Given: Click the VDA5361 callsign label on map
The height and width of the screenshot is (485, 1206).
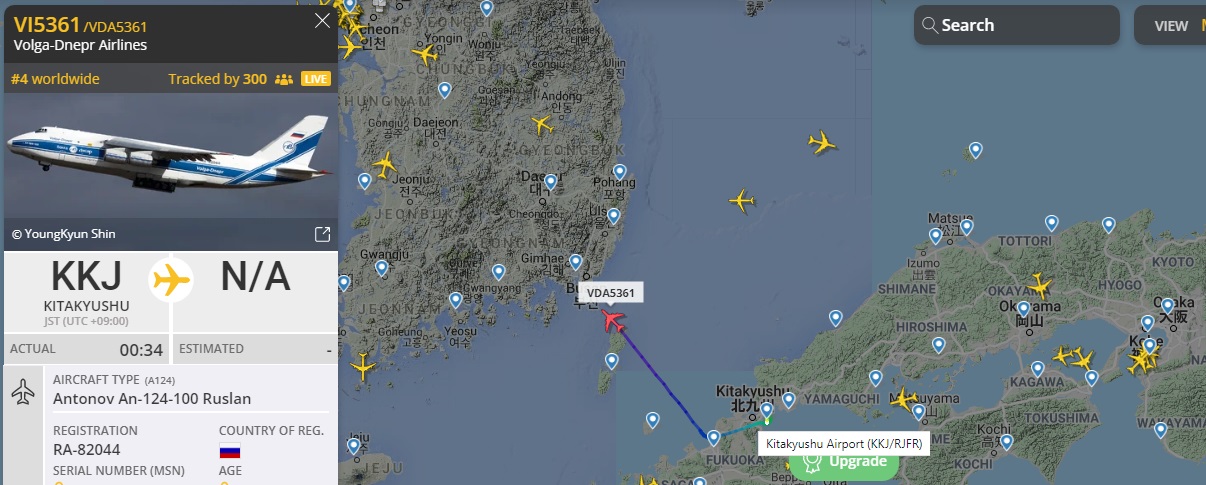Looking at the screenshot, I should click(611, 292).
